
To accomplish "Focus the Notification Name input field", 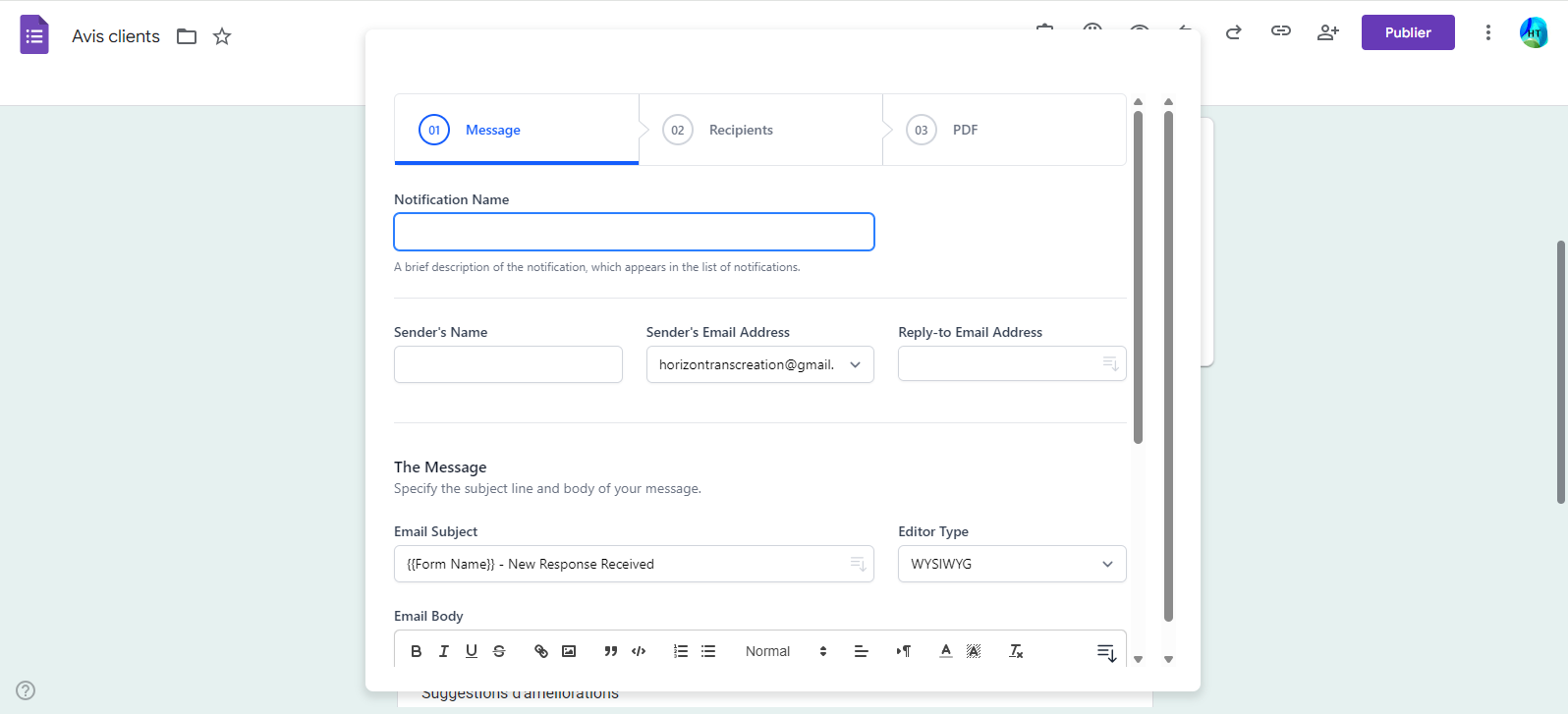I will (634, 233).
